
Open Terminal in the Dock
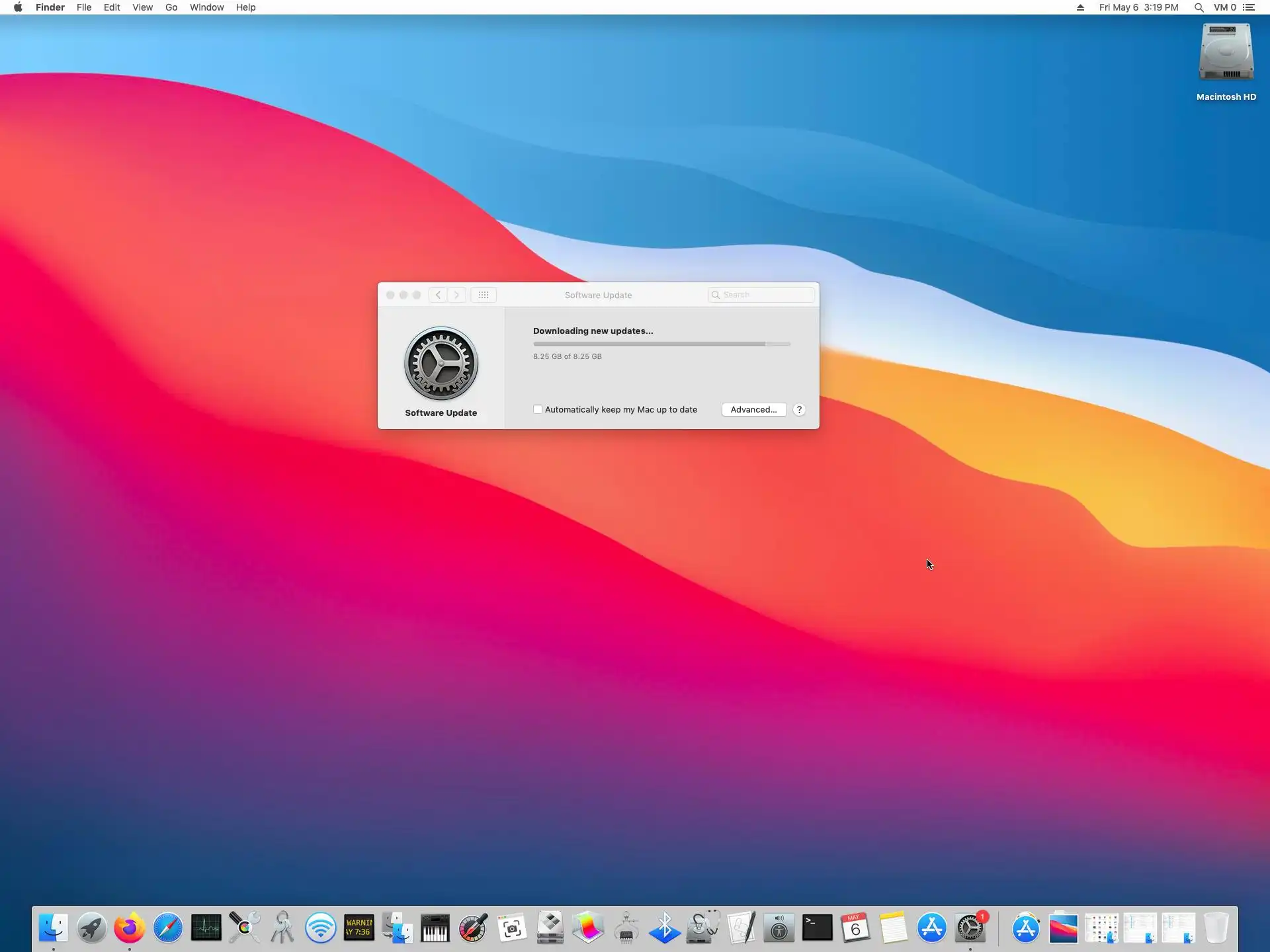click(x=817, y=928)
